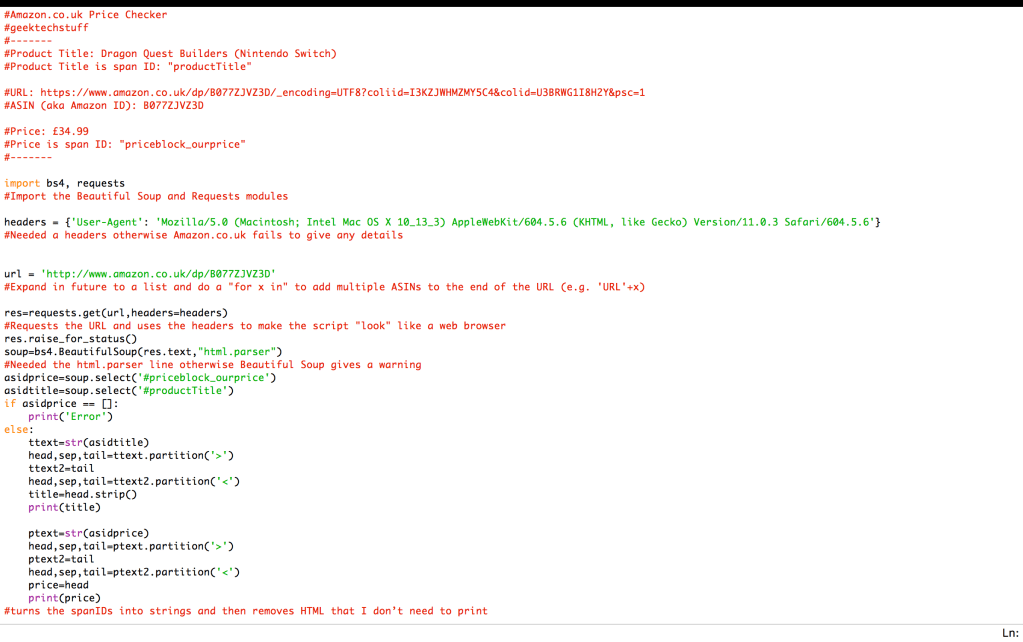Click the "else:" keyword line

click(19, 429)
